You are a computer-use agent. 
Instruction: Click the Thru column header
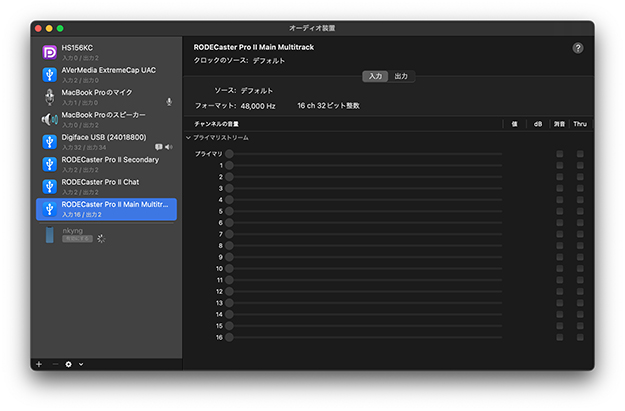[x=580, y=124]
